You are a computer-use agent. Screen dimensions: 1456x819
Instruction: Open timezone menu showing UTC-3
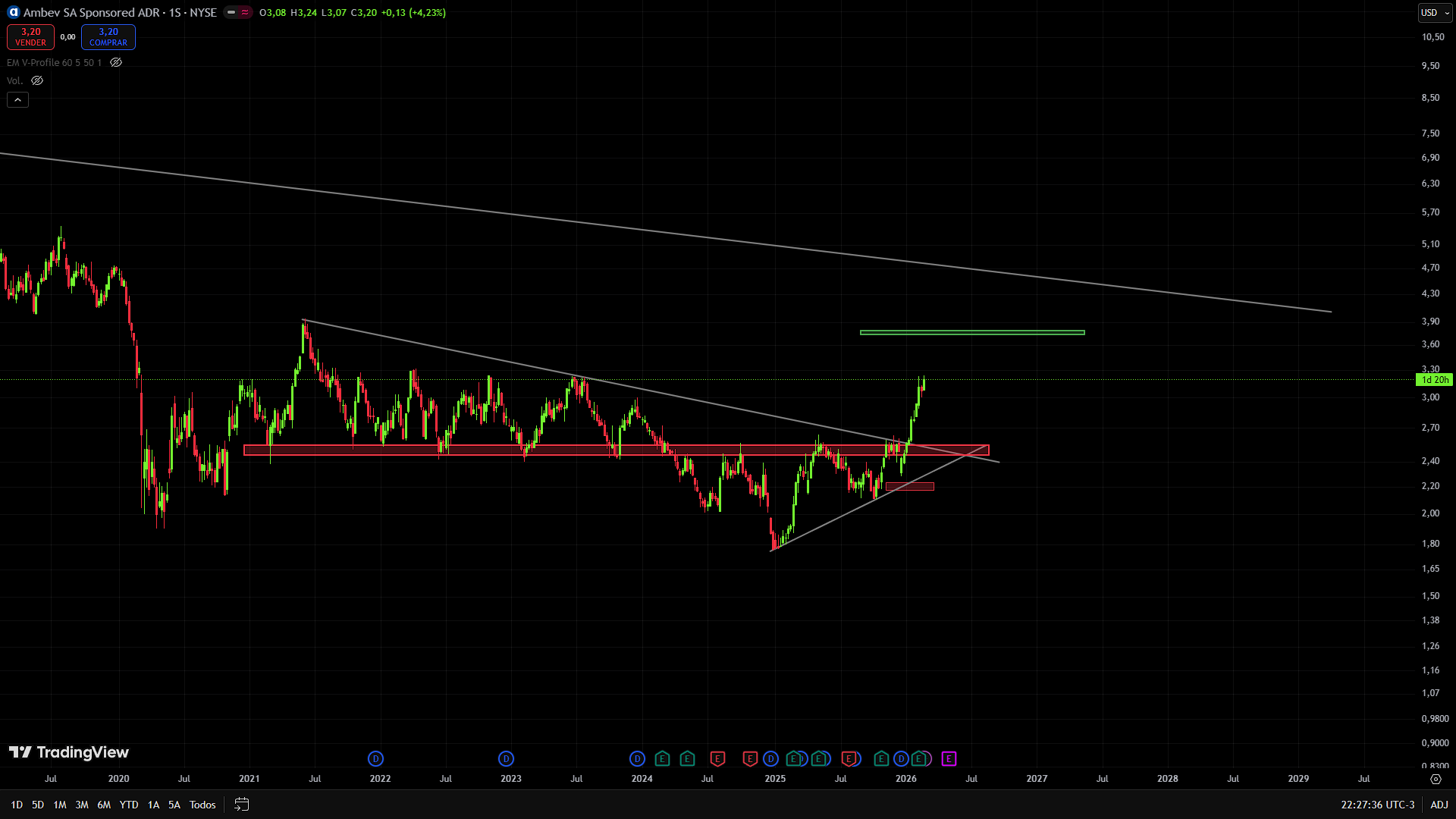(x=1377, y=805)
